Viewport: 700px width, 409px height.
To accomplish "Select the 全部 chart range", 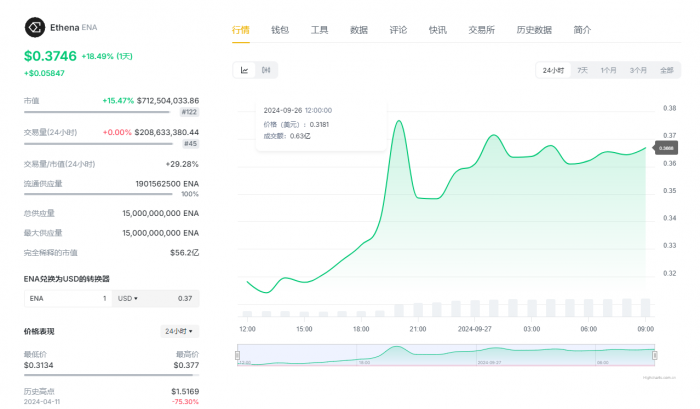I will click(667, 70).
